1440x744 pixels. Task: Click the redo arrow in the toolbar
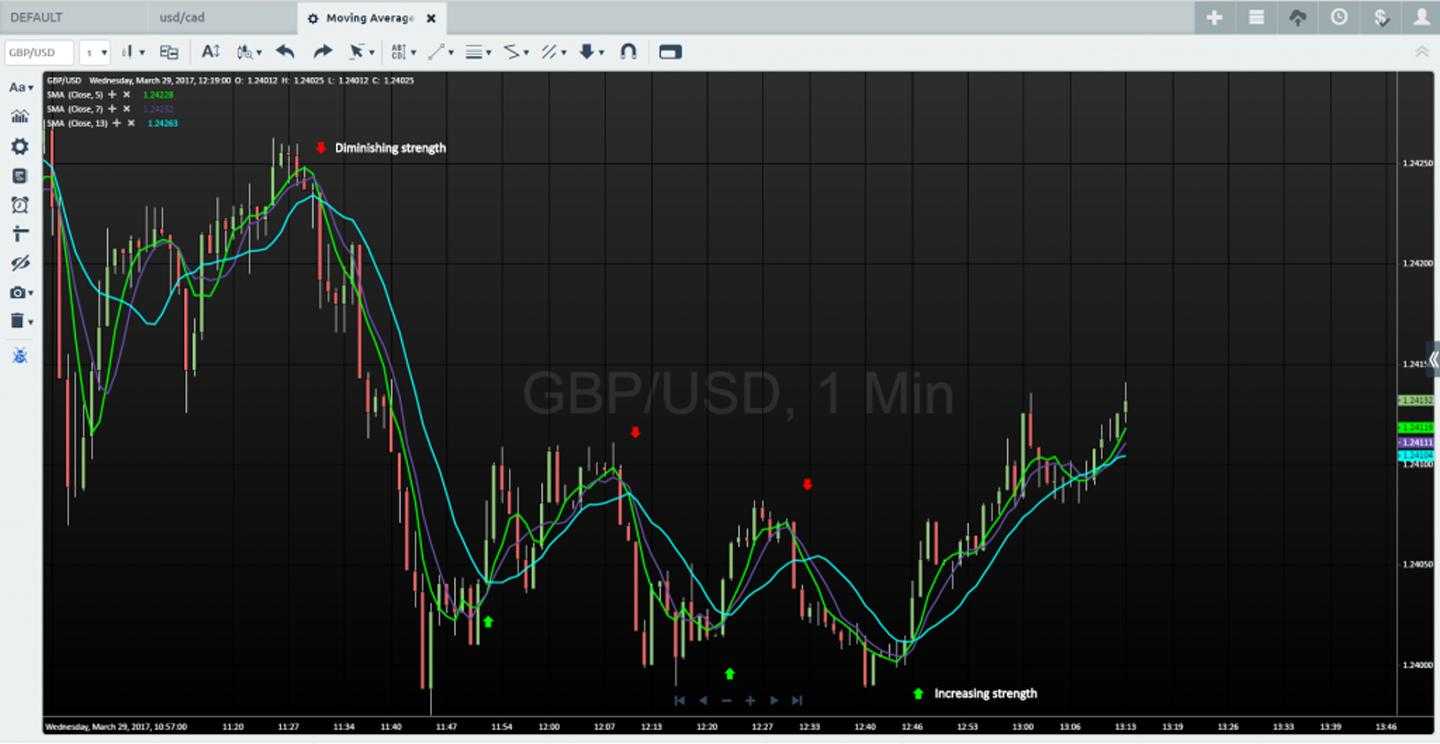tap(322, 52)
